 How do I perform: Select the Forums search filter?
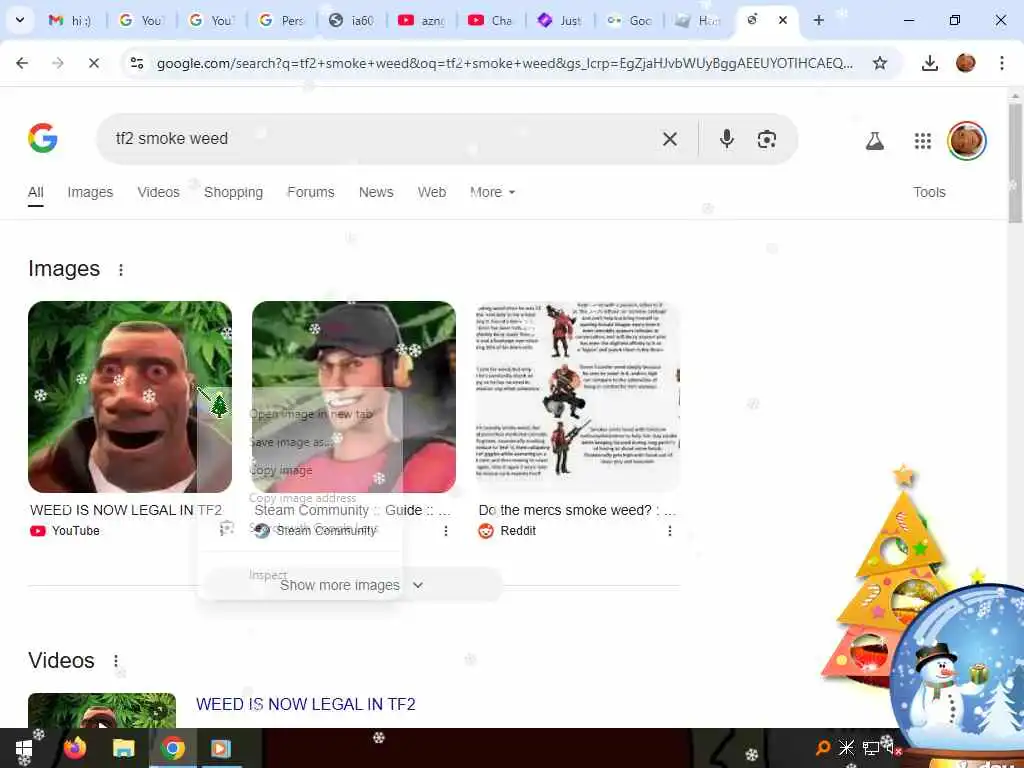311,192
